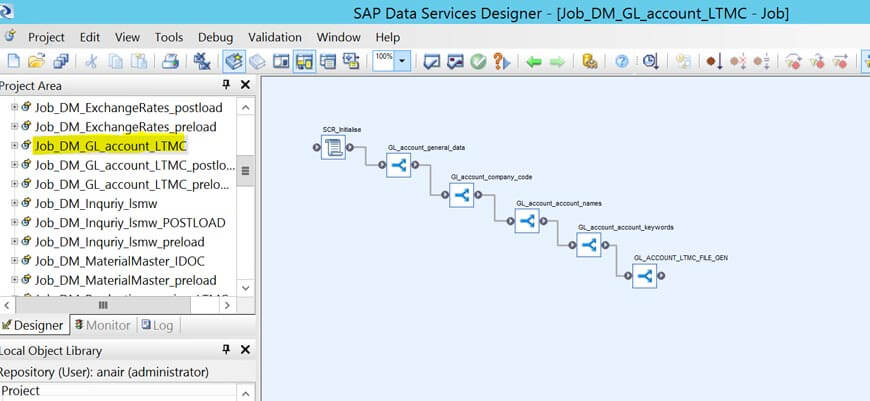The width and height of the screenshot is (870, 401).
Task: Open the 100% zoom dropdown arrow
Action: [403, 62]
